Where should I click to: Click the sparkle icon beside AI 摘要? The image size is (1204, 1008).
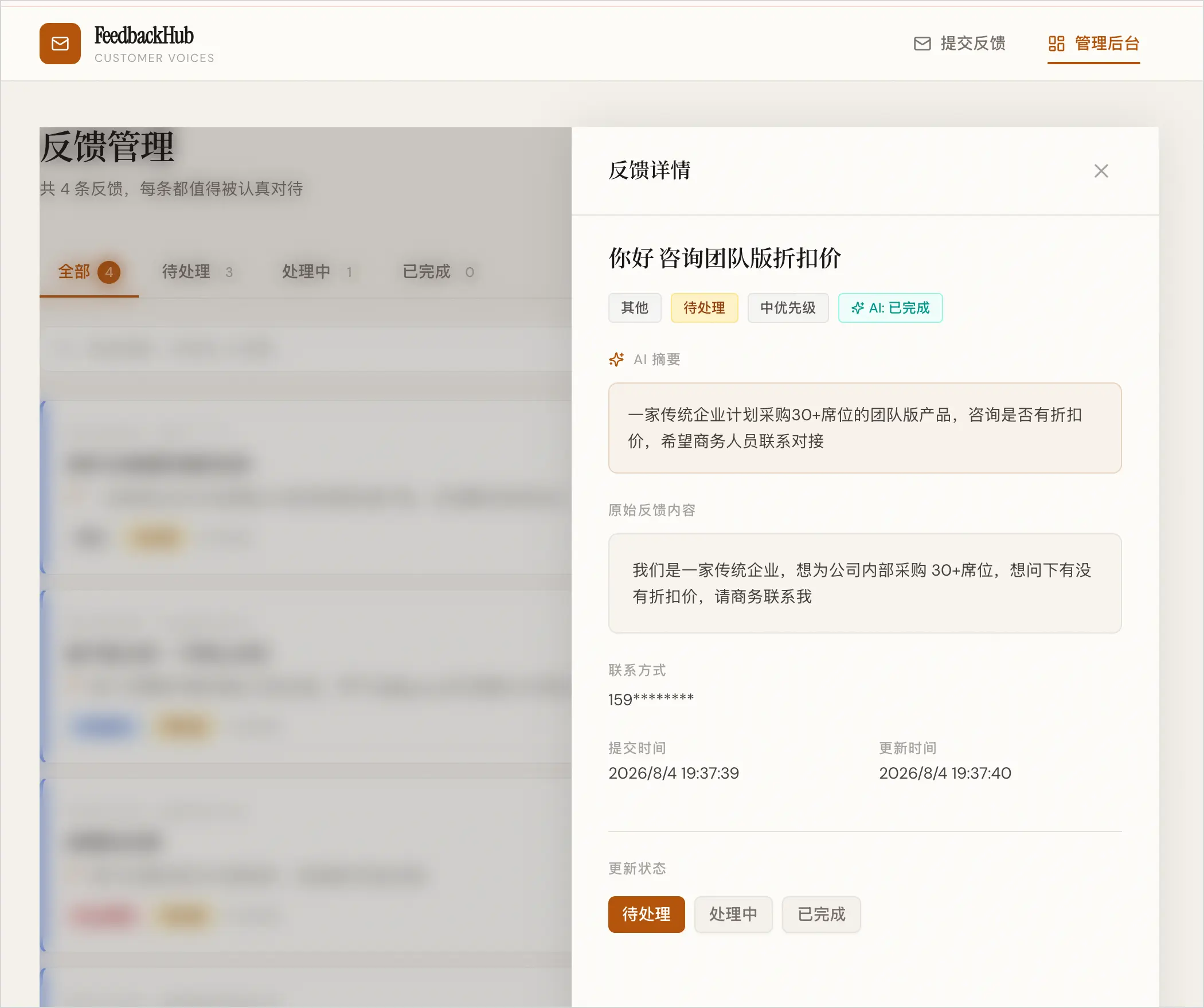[616, 360]
